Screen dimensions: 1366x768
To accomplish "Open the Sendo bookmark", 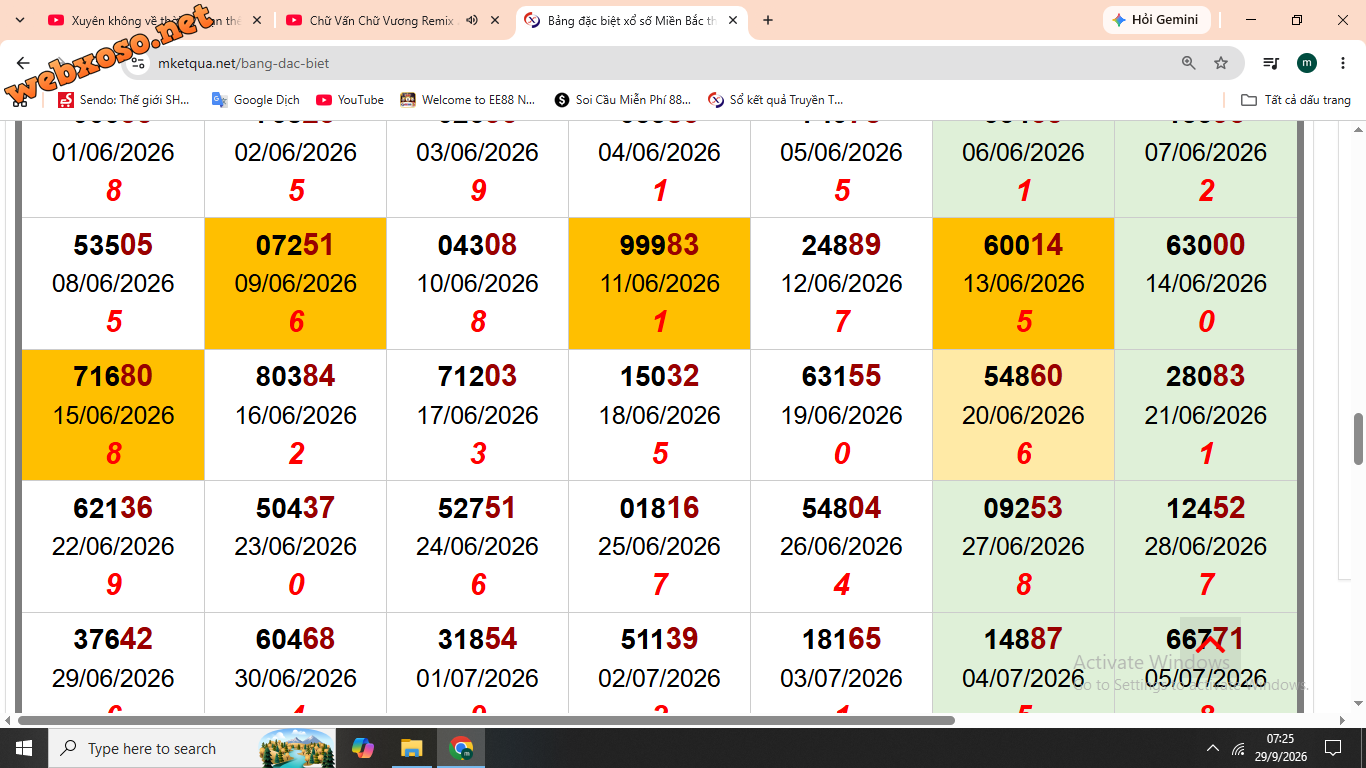I will tap(123, 100).
